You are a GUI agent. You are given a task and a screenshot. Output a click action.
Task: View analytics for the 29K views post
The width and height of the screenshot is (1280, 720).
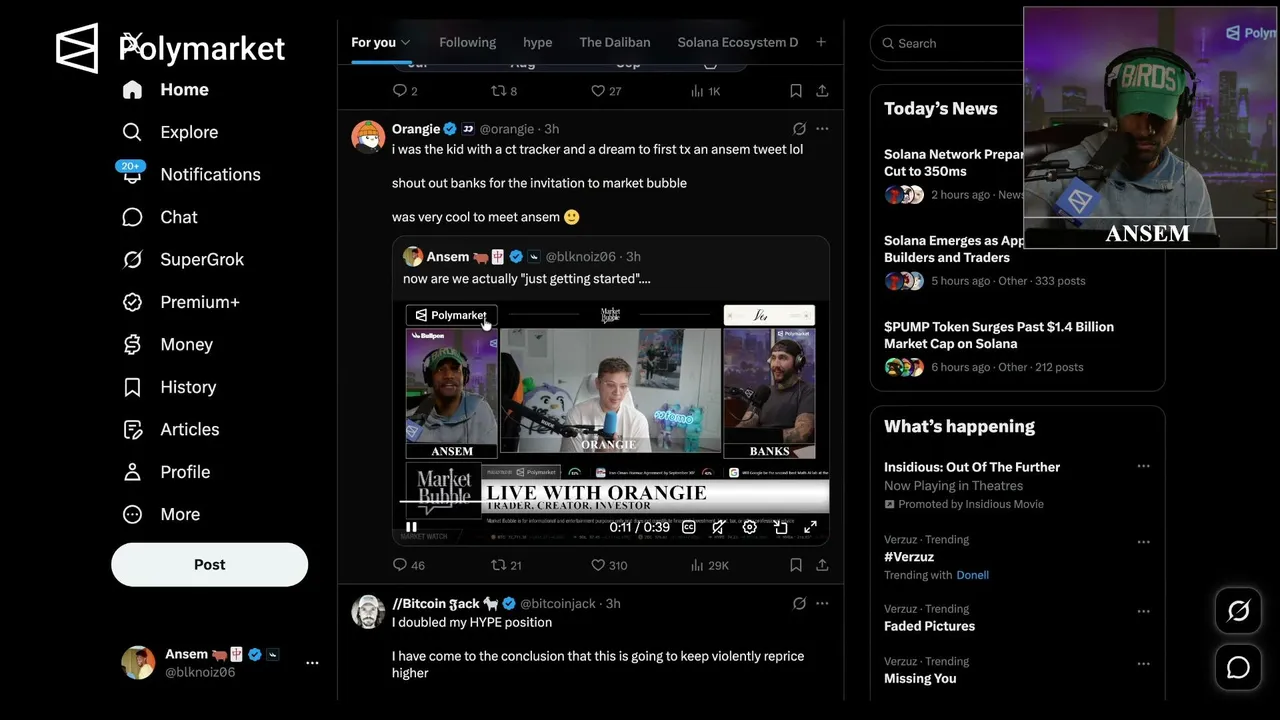point(710,565)
